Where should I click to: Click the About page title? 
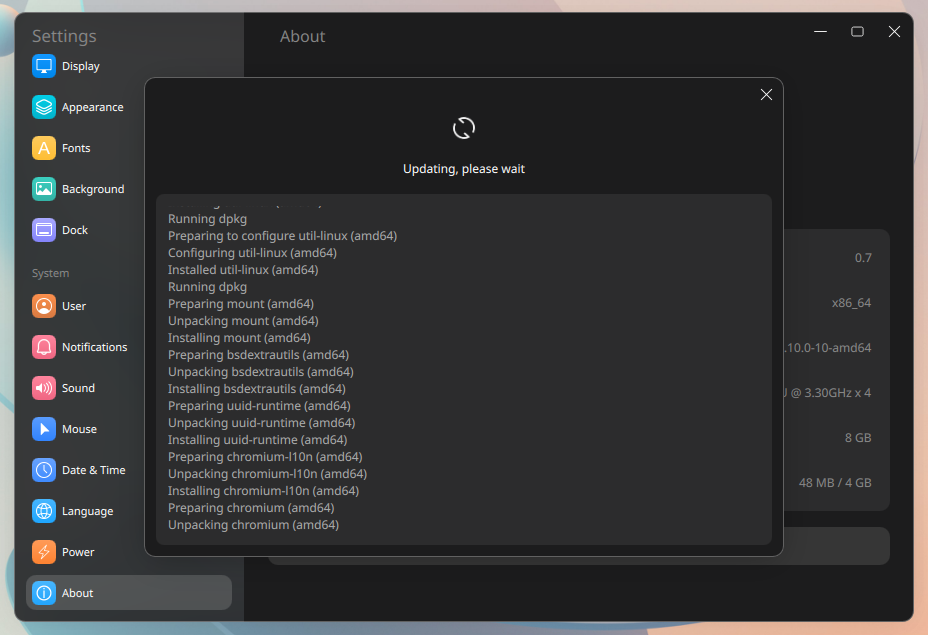(302, 37)
